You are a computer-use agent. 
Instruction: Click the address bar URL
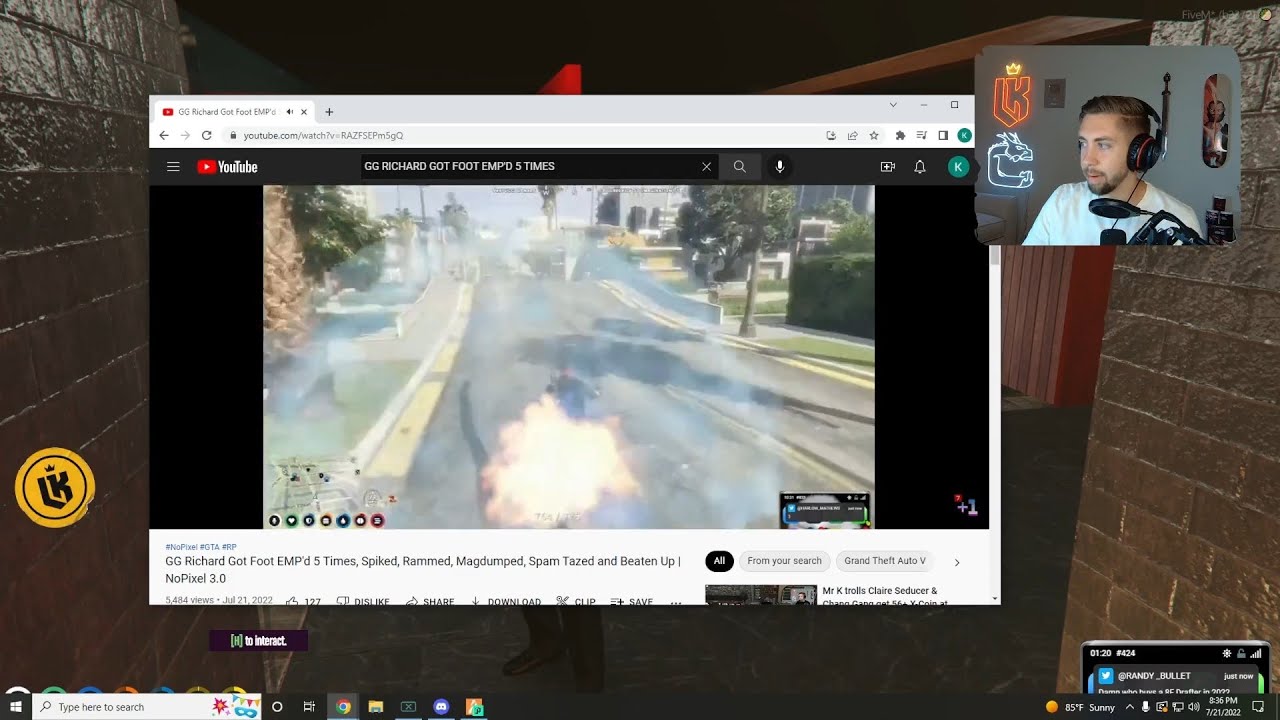(323, 135)
